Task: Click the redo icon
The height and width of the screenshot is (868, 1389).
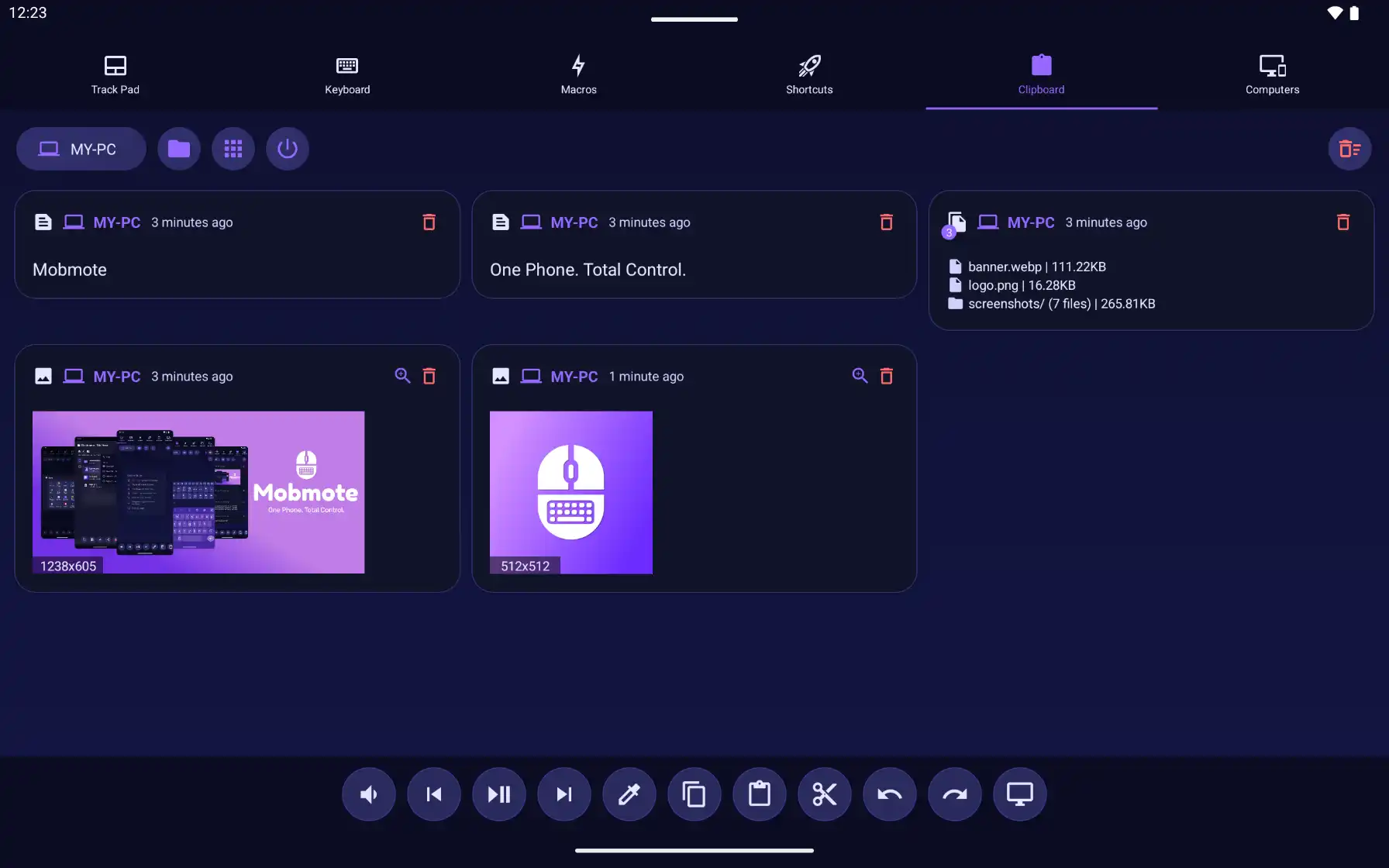Action: [954, 794]
